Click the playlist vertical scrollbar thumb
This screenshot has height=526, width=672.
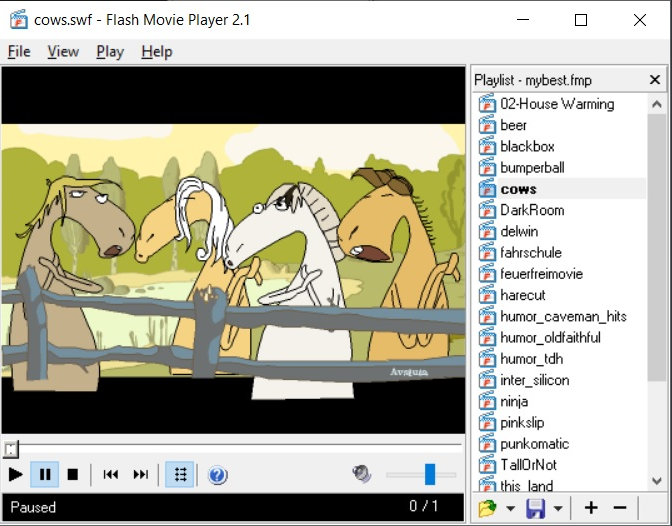click(656, 247)
